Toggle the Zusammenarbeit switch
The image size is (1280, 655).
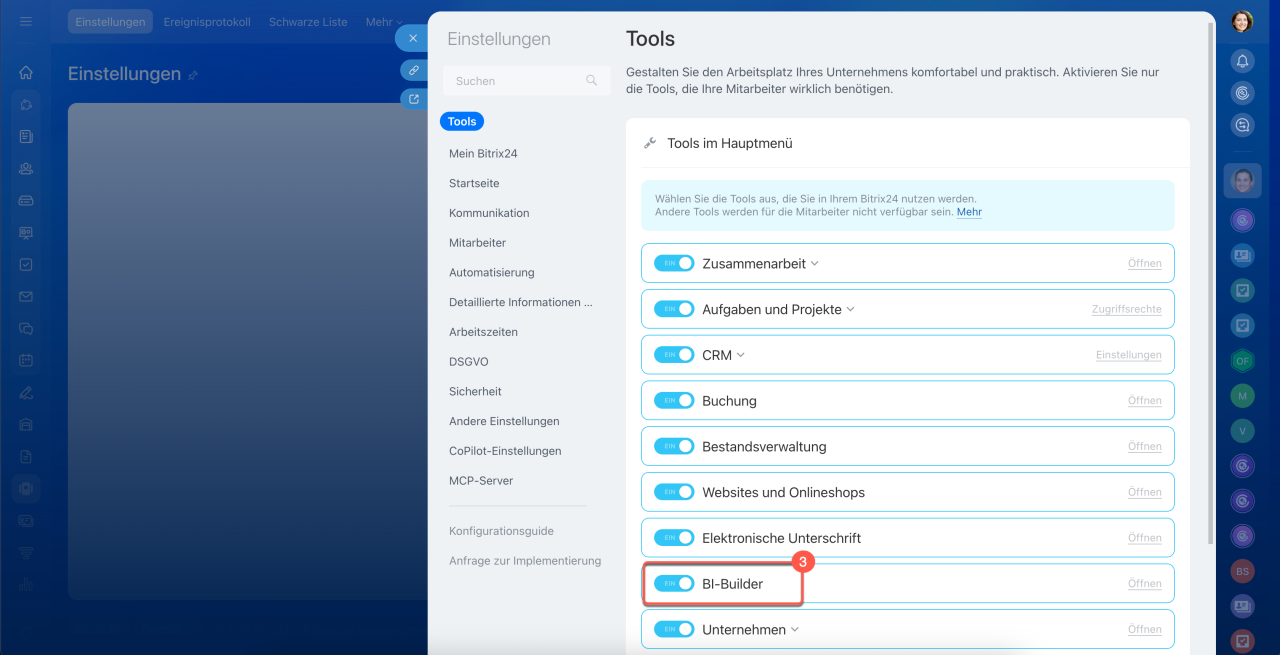point(674,263)
